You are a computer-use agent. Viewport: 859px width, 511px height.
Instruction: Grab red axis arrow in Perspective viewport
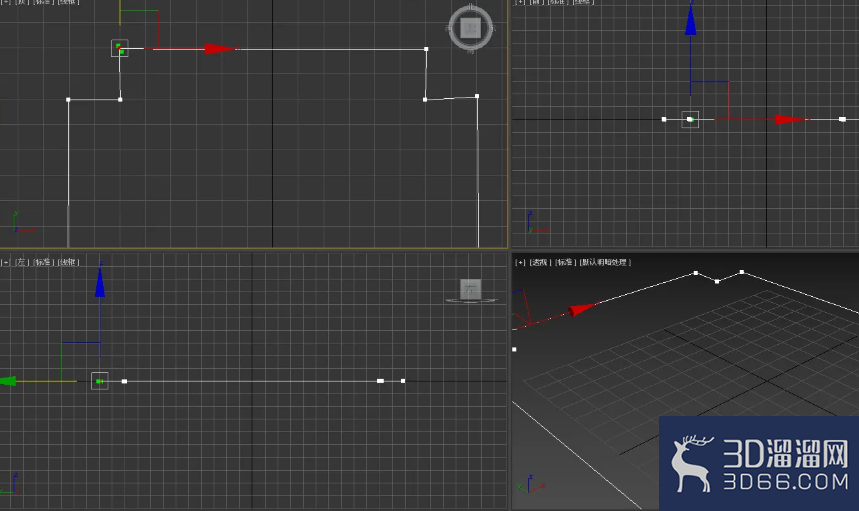tap(583, 308)
